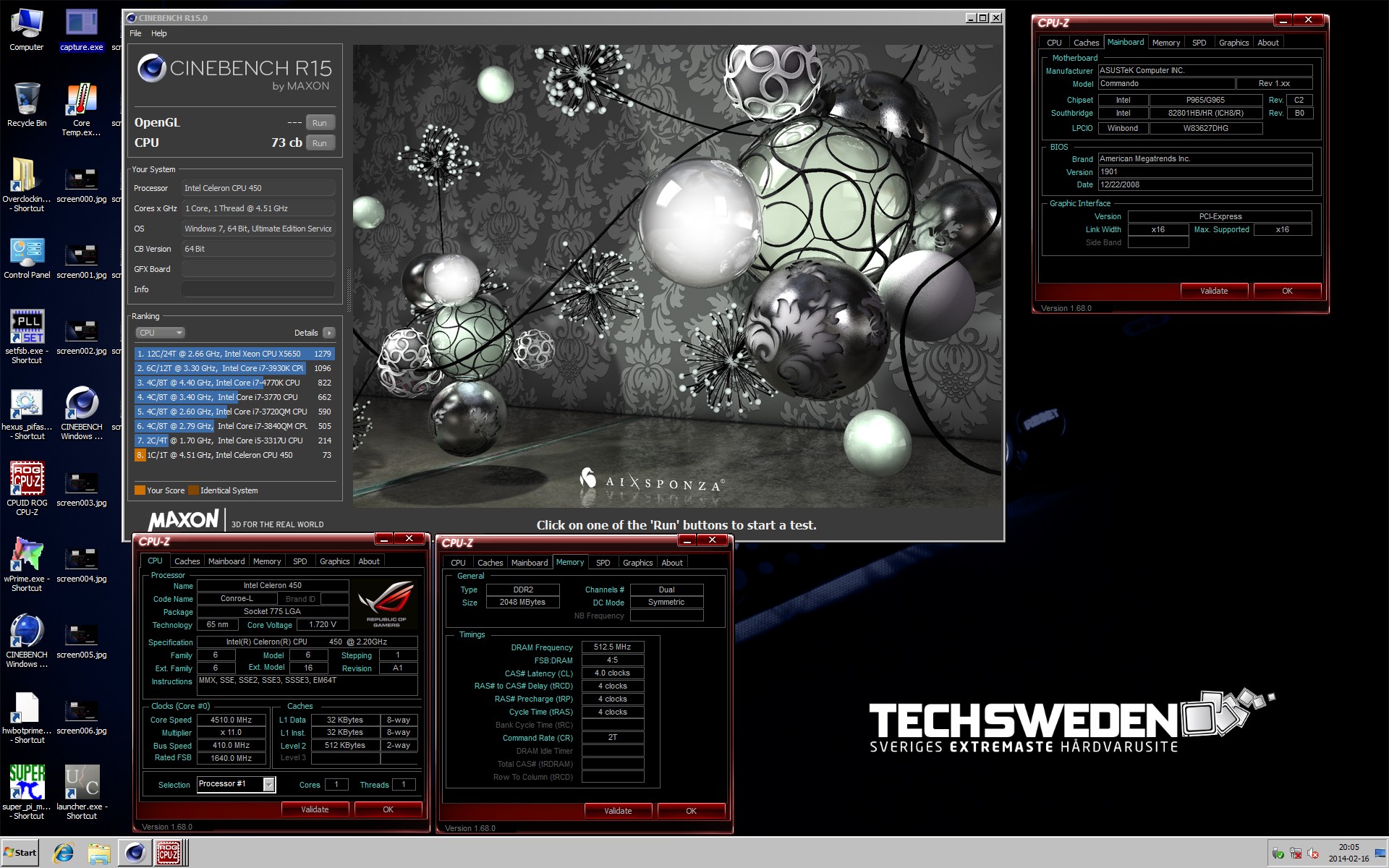
Task: Run the CPU benchmark
Action: pos(320,143)
